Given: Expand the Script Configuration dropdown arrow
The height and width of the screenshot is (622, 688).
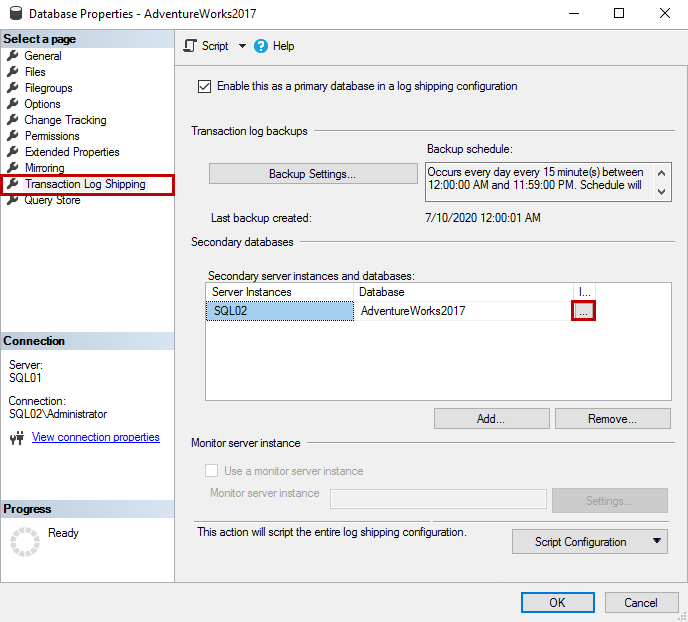Looking at the screenshot, I should click(657, 541).
